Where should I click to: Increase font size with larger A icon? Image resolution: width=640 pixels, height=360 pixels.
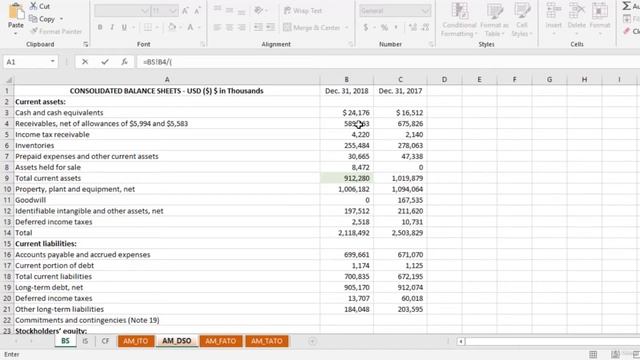pyautogui.click(x=185, y=11)
